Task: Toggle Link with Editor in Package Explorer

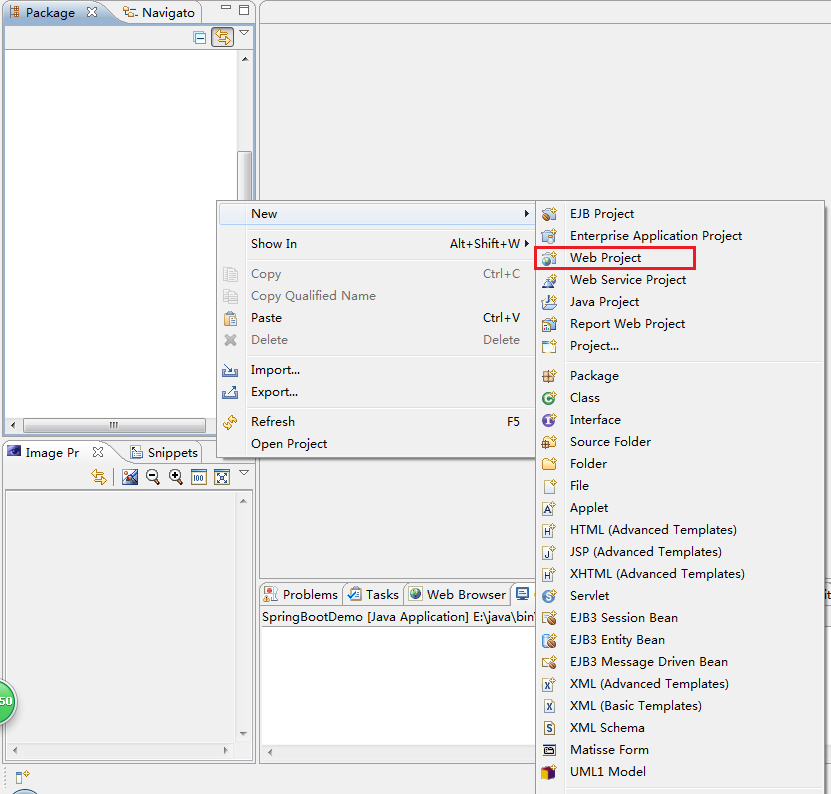Action: 222,37
